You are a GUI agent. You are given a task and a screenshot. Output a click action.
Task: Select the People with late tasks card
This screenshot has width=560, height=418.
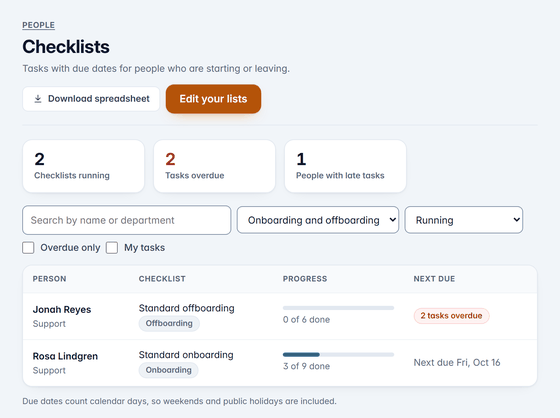point(345,166)
